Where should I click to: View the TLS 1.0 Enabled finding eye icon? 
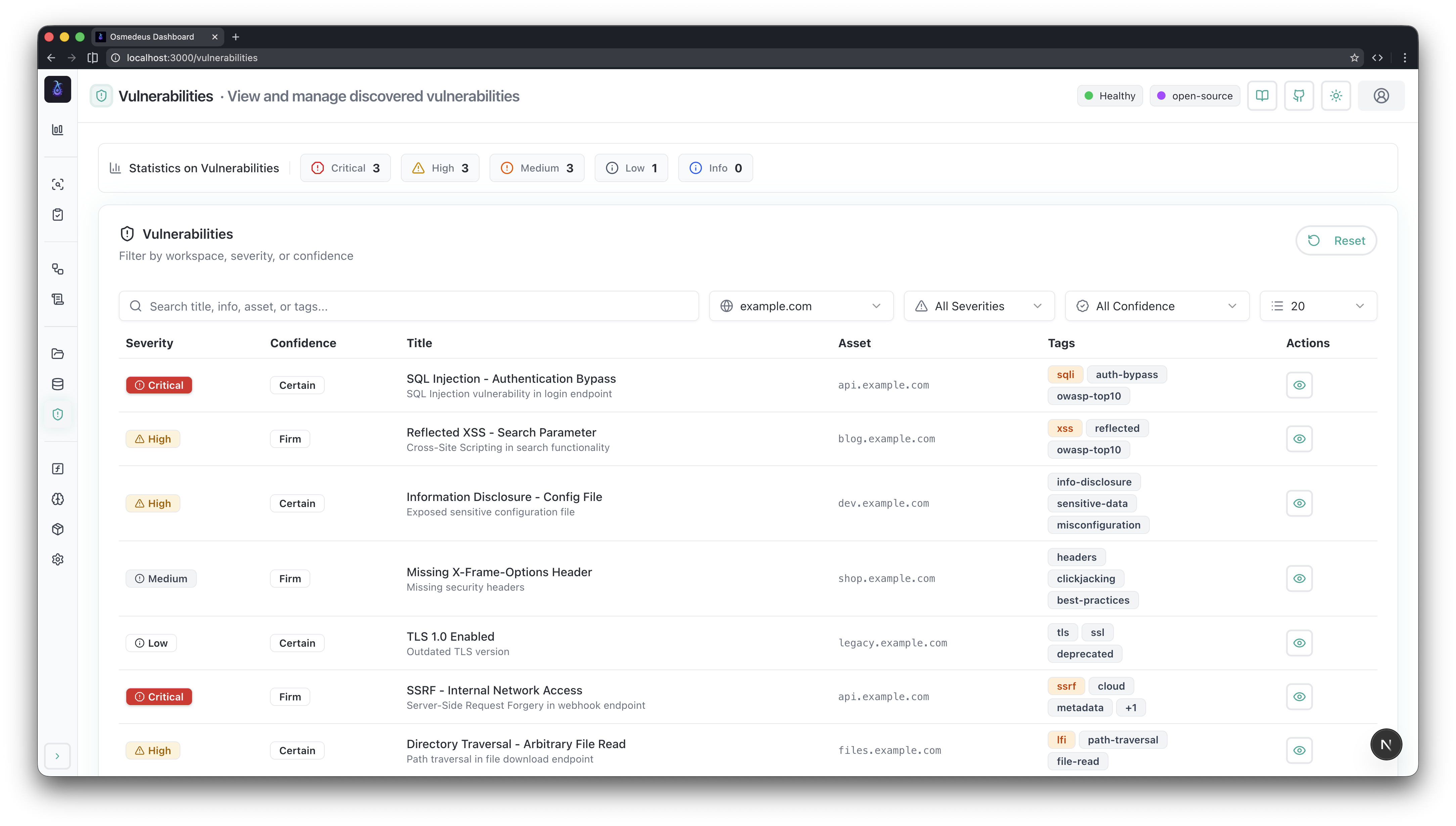click(1299, 643)
